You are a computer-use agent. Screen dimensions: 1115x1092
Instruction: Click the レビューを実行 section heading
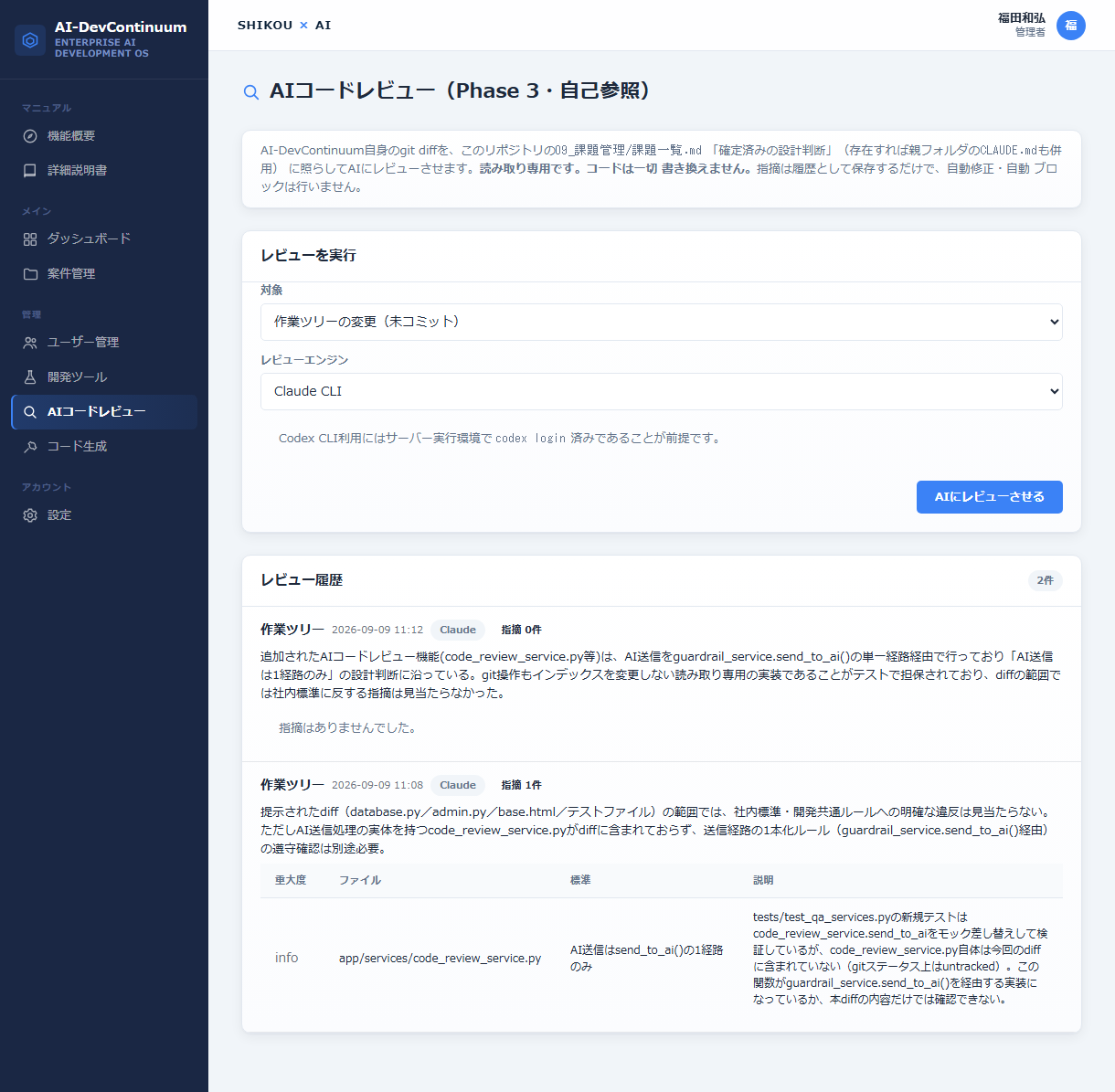(308, 256)
